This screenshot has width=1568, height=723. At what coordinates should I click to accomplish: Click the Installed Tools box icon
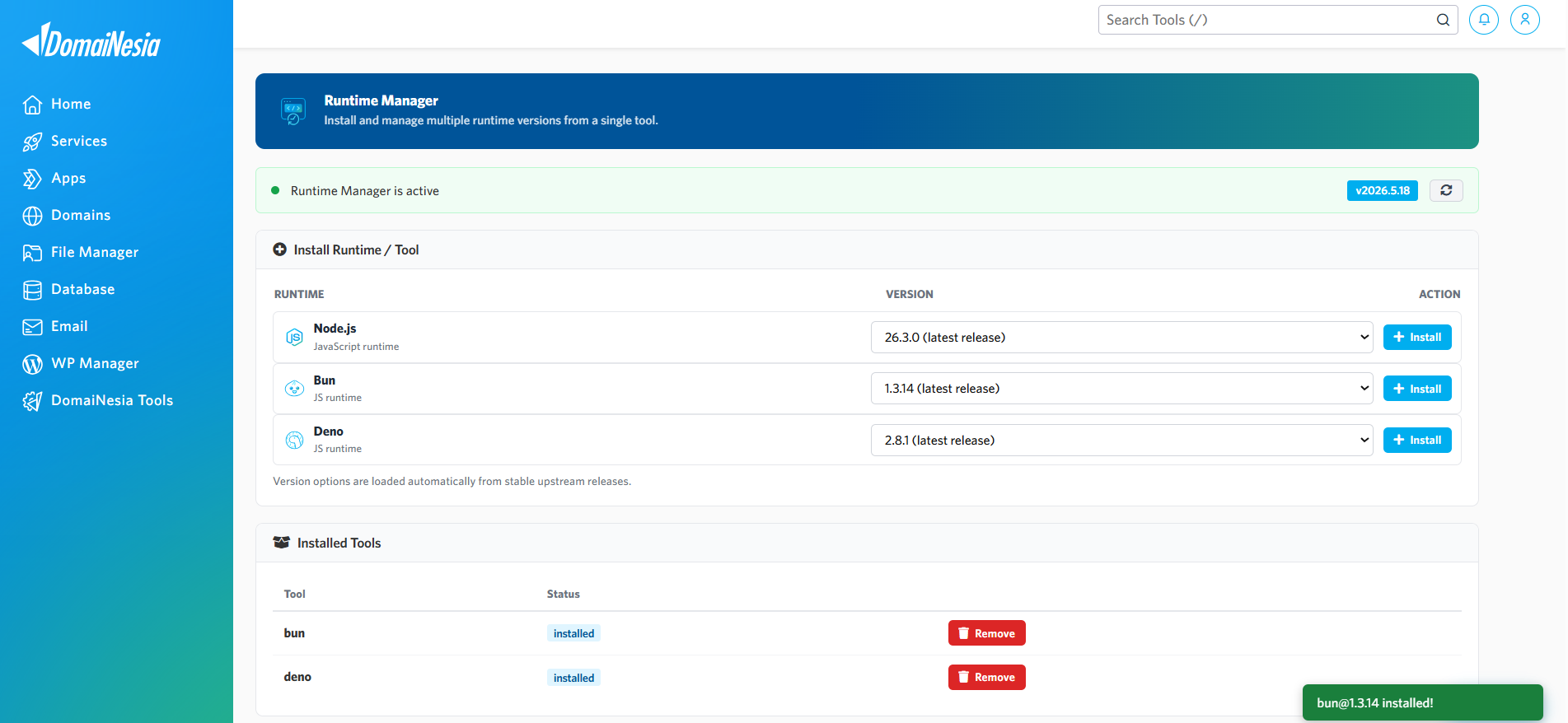[281, 543]
